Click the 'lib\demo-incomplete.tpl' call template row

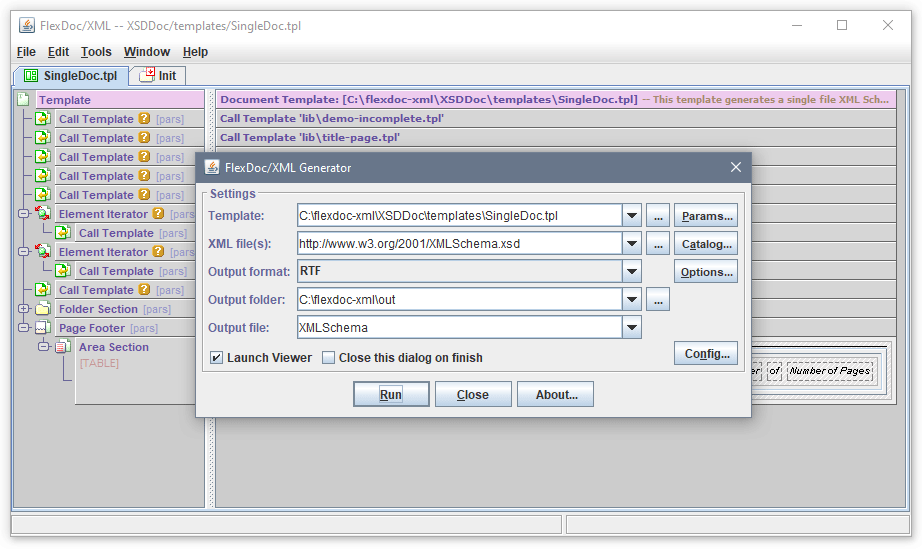[556, 118]
